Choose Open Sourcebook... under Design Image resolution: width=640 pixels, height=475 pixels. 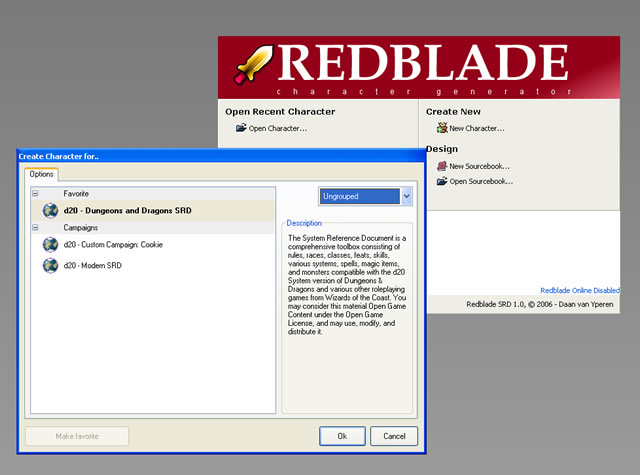[x=481, y=182]
